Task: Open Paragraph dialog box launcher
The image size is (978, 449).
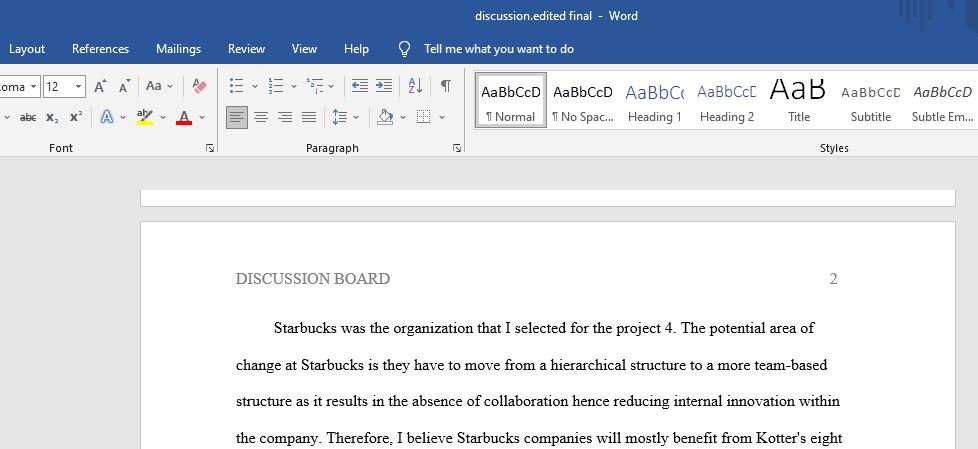Action: [x=457, y=148]
